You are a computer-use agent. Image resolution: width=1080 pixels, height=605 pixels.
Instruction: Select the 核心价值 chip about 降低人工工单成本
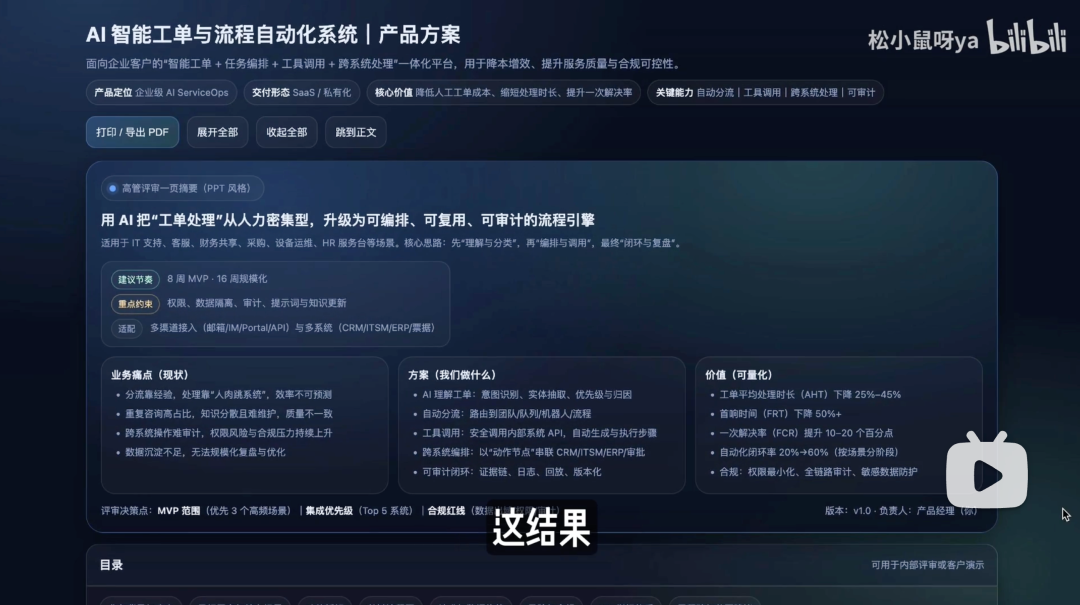pyautogui.click(x=503, y=92)
